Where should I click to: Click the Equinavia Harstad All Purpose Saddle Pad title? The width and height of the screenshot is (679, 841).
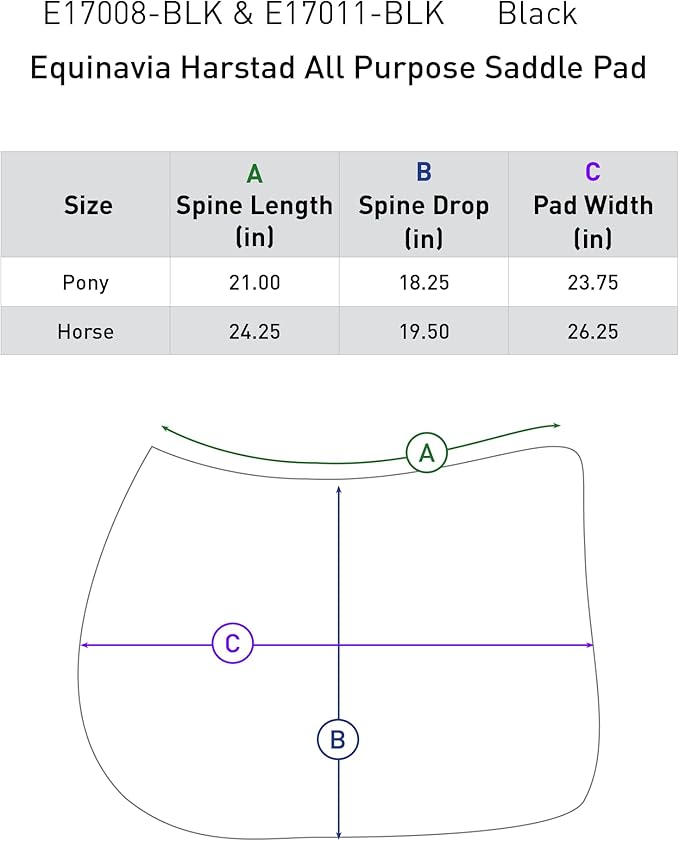pyautogui.click(x=338, y=68)
